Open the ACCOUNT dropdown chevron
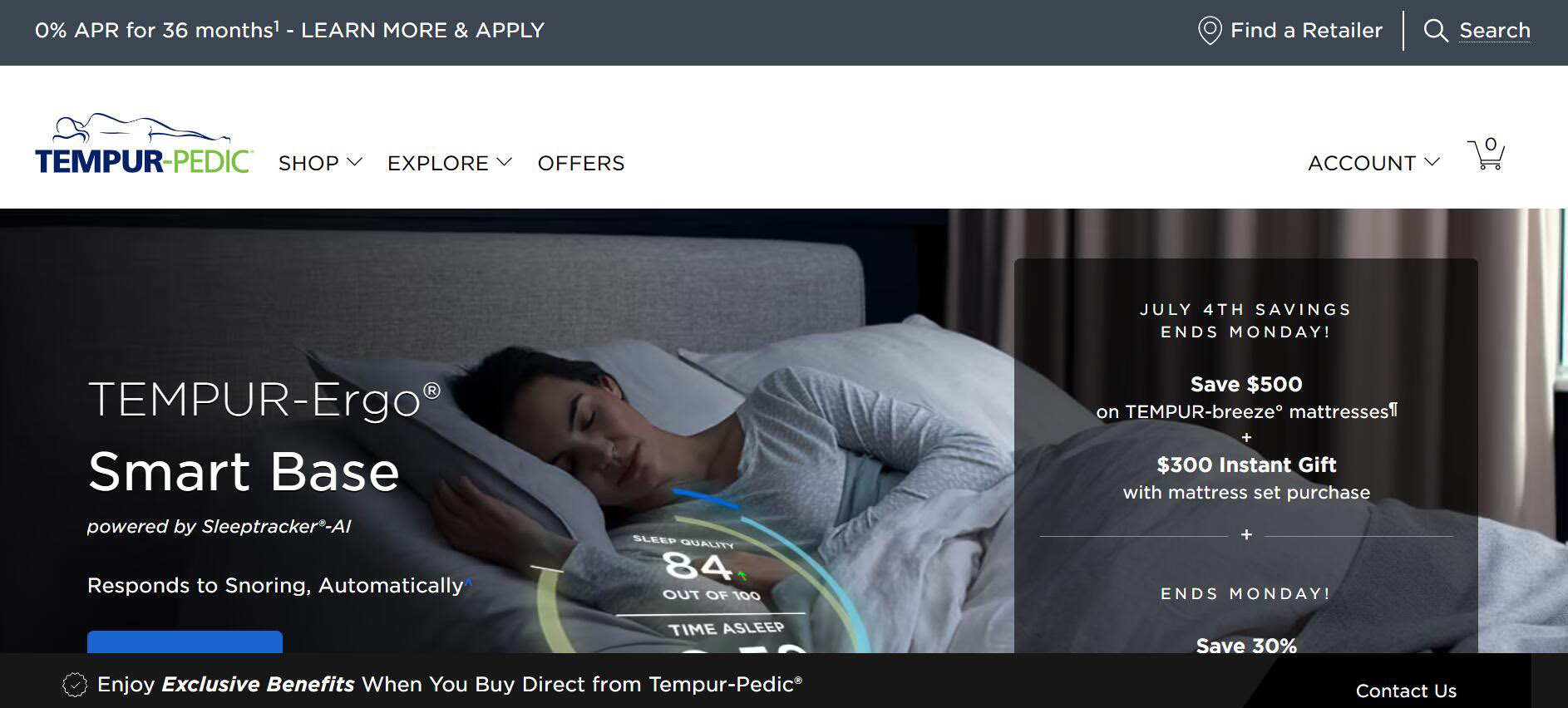1568x708 pixels. pos(1432,162)
